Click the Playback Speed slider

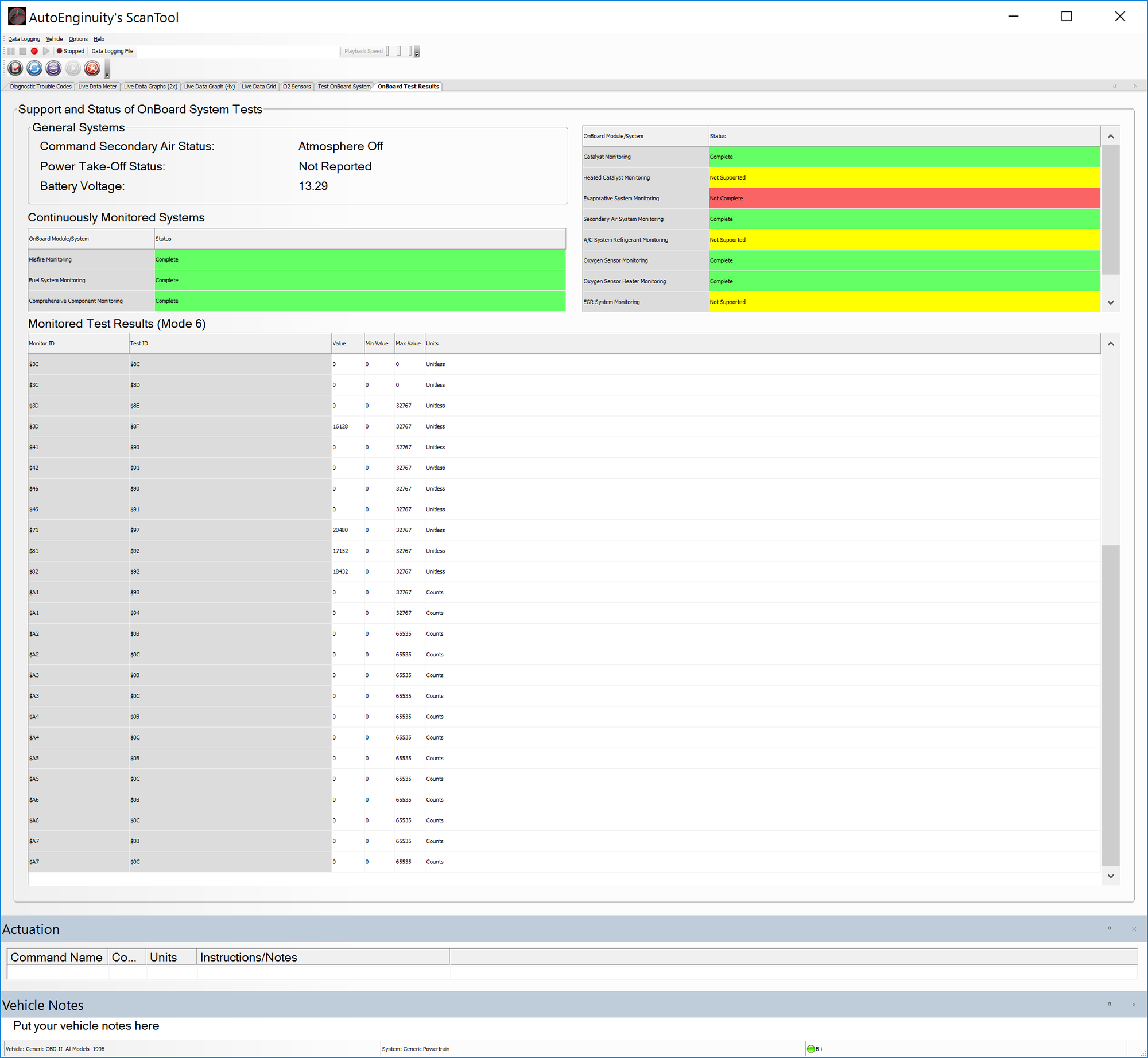pos(399,51)
